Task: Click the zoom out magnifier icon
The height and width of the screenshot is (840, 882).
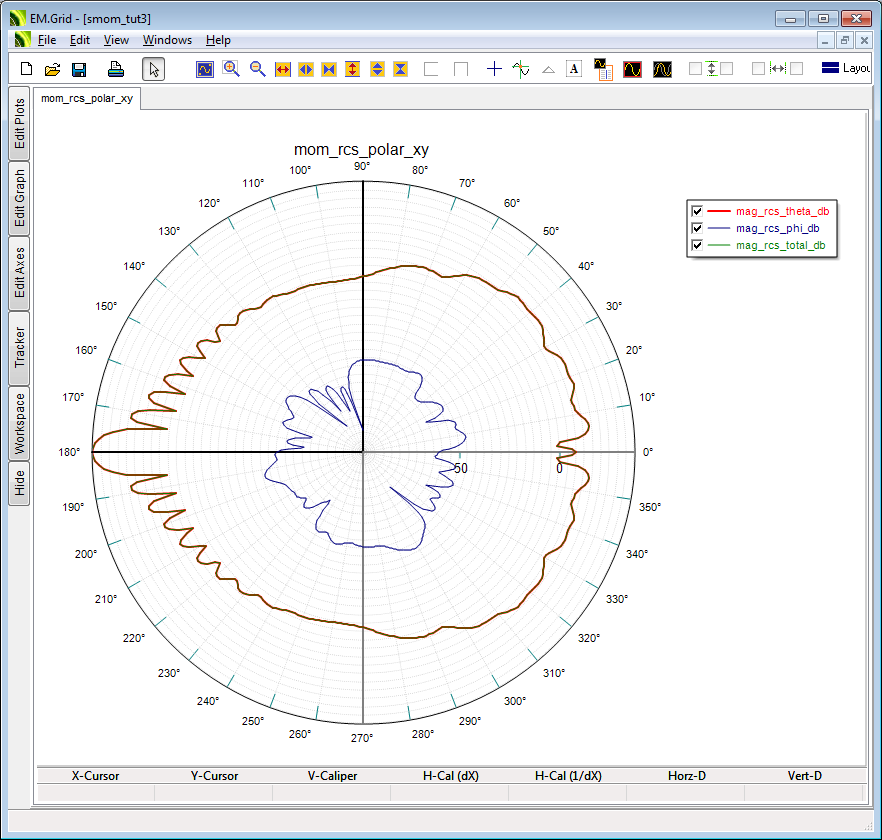Action: (257, 69)
